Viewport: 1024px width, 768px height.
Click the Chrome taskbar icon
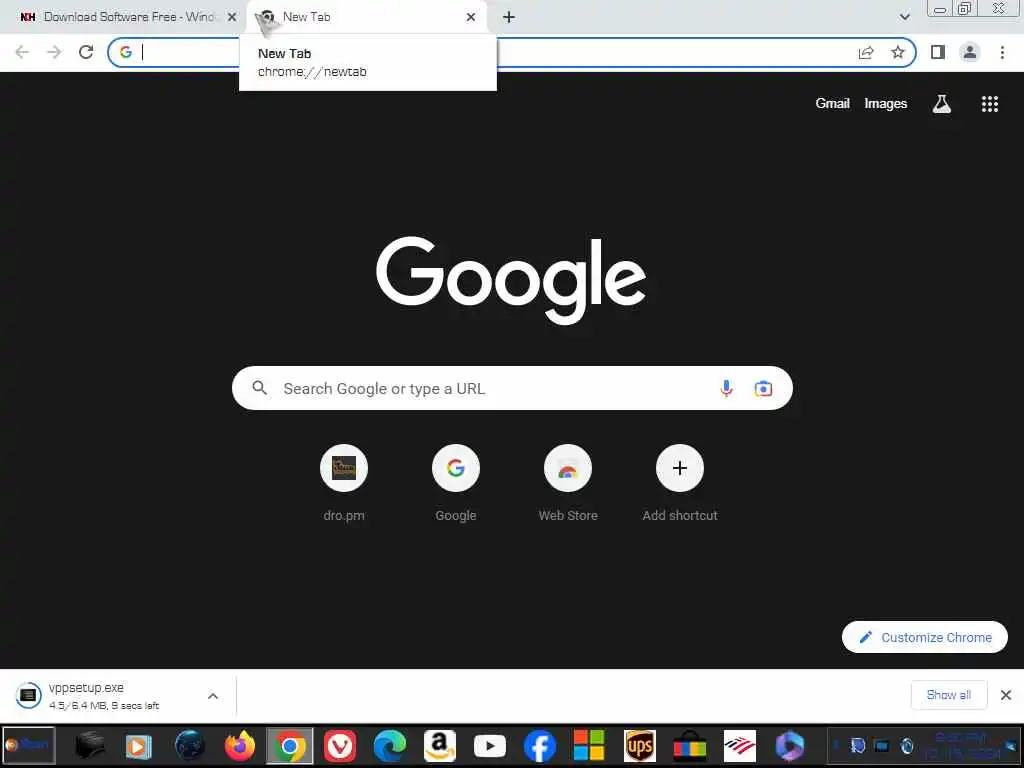point(290,746)
